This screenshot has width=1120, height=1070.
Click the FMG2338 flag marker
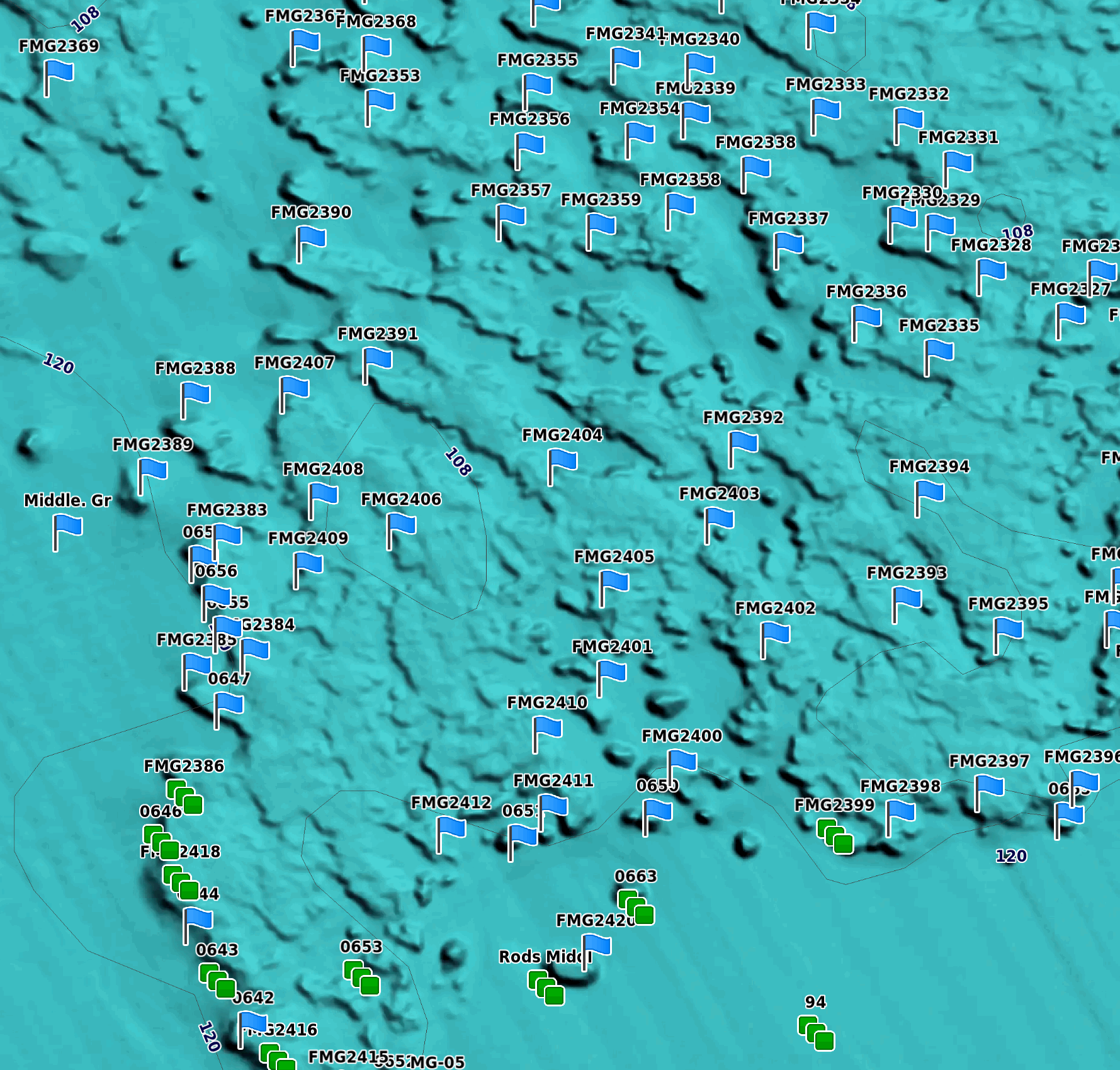755,174
